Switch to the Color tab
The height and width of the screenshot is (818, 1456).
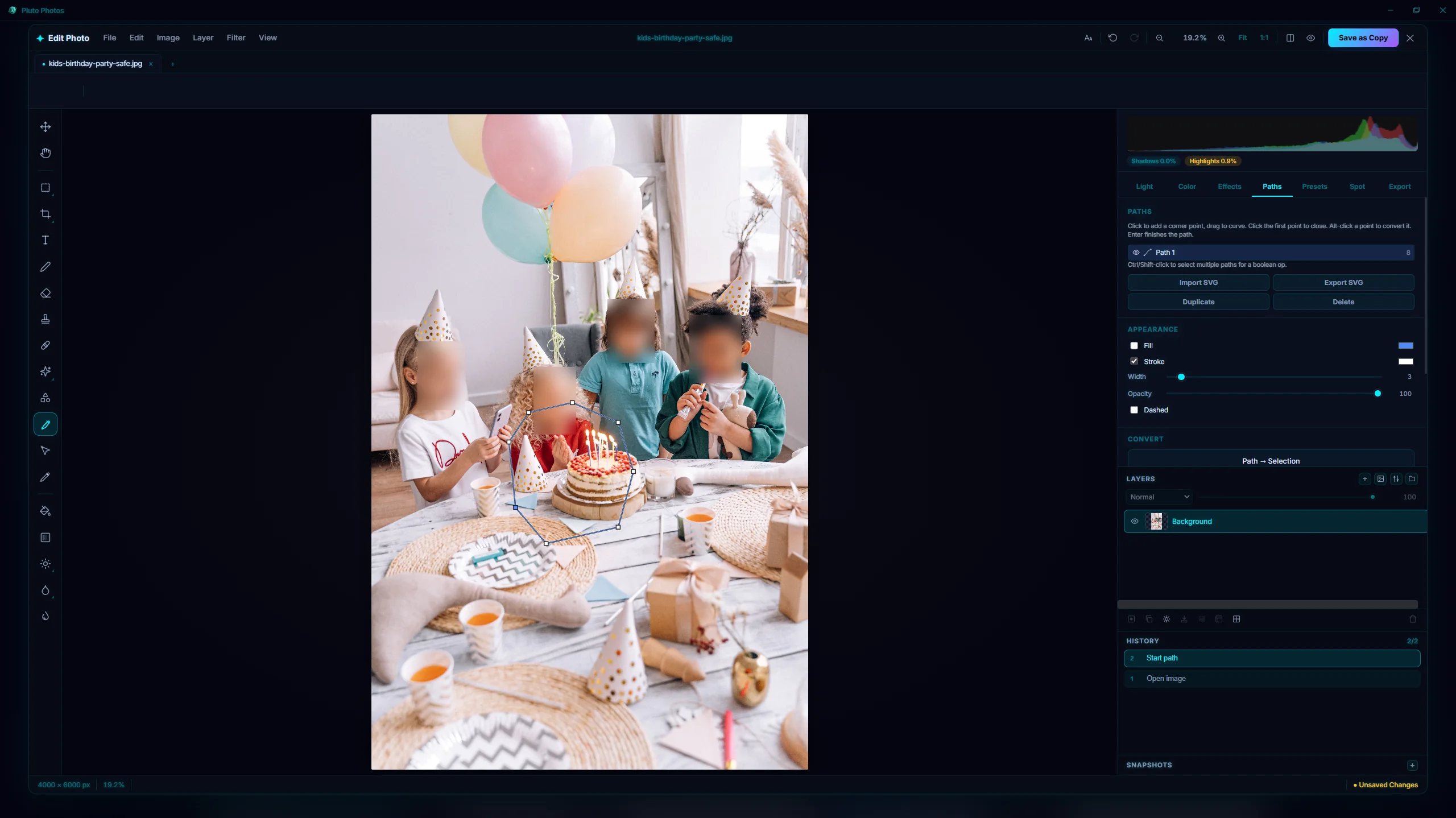[x=1187, y=187]
